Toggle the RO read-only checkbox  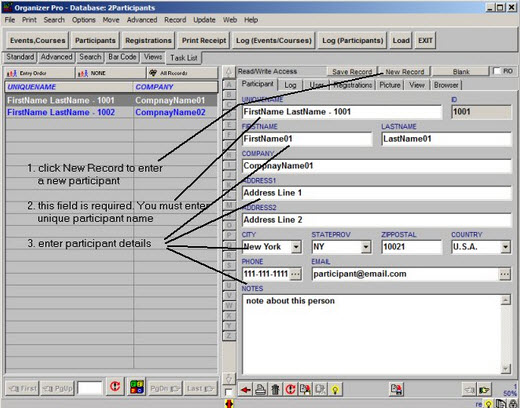click(x=497, y=71)
